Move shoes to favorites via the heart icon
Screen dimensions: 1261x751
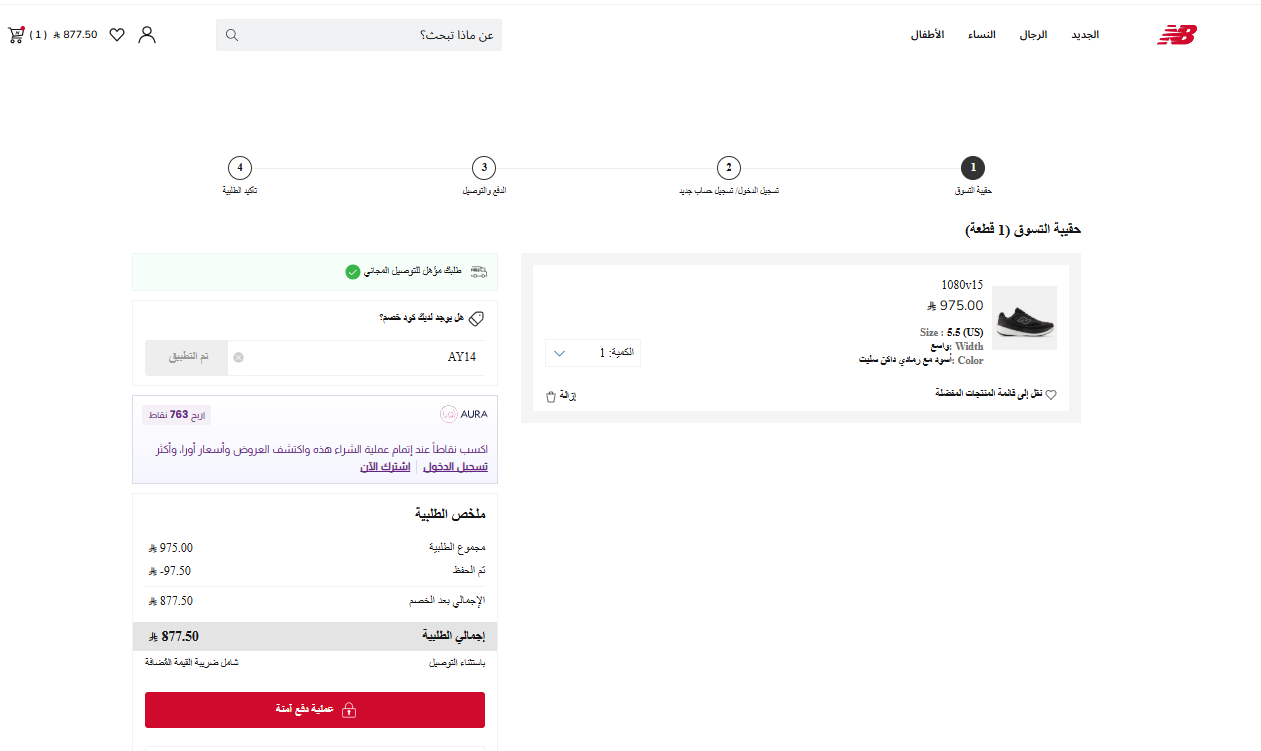(1051, 393)
